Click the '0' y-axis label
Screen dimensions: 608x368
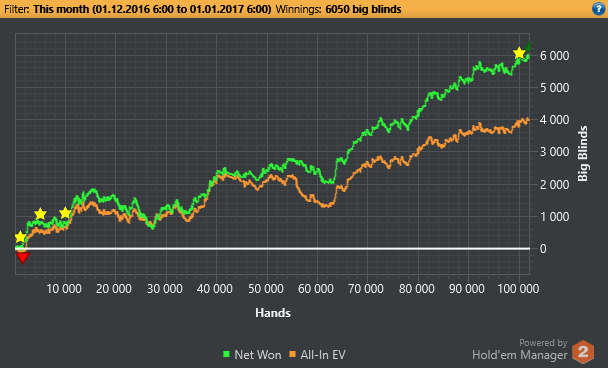pyautogui.click(x=543, y=249)
